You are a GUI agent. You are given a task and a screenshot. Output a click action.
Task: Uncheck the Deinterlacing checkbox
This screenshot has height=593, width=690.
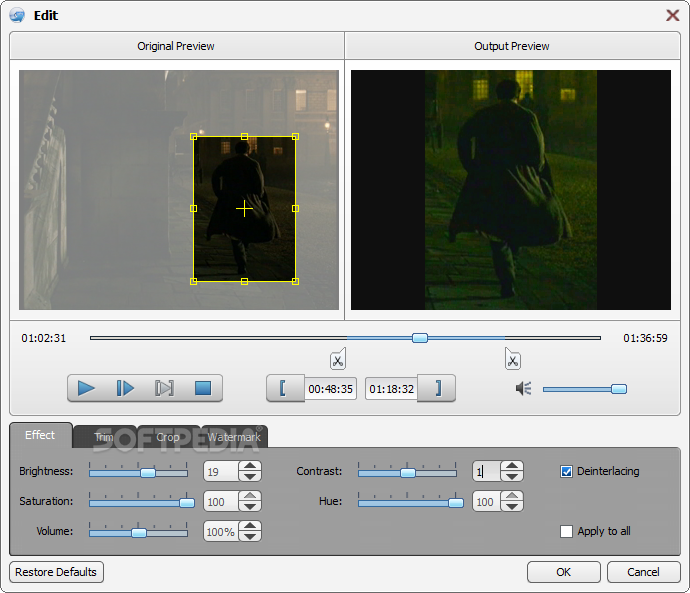(x=566, y=472)
